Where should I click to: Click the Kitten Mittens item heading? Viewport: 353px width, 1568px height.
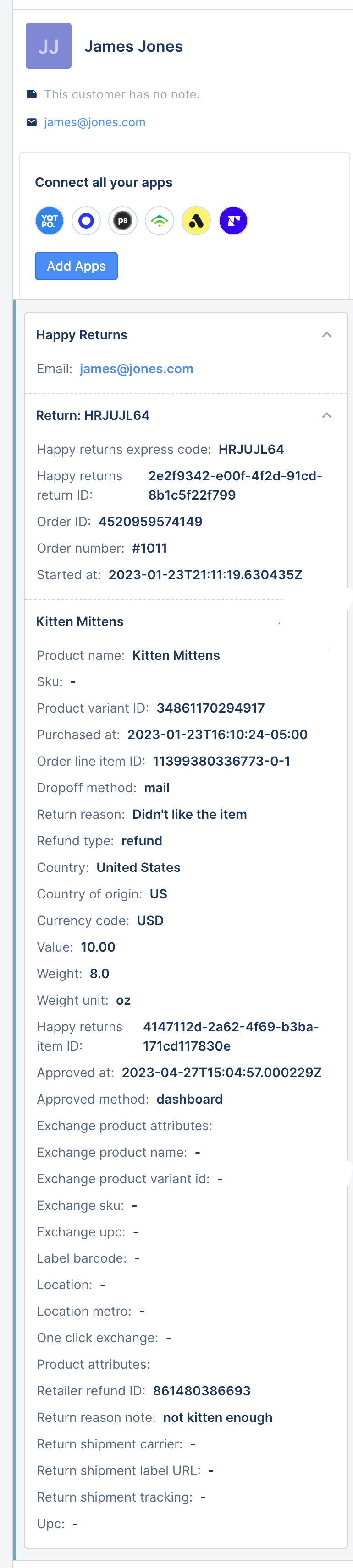(x=80, y=621)
